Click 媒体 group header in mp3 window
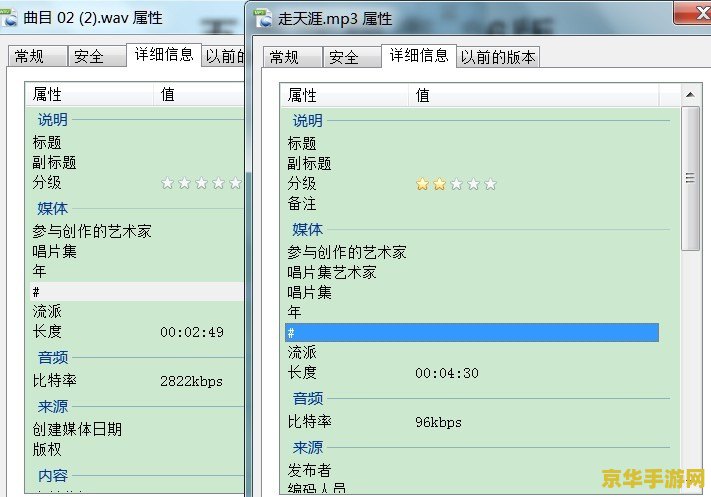Screen dimensions: 711x497 (x=307, y=229)
